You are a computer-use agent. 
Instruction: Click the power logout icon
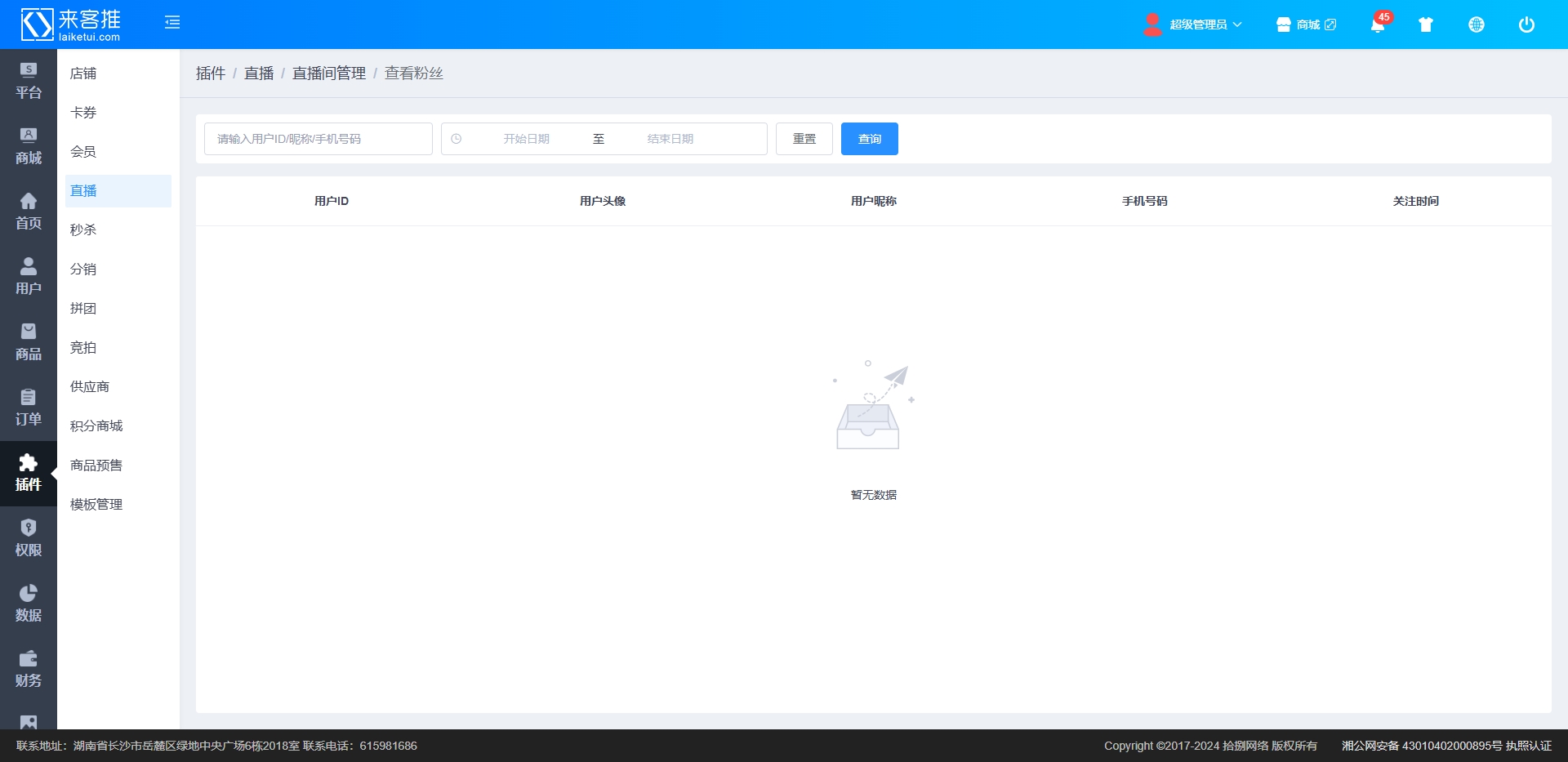(1526, 25)
